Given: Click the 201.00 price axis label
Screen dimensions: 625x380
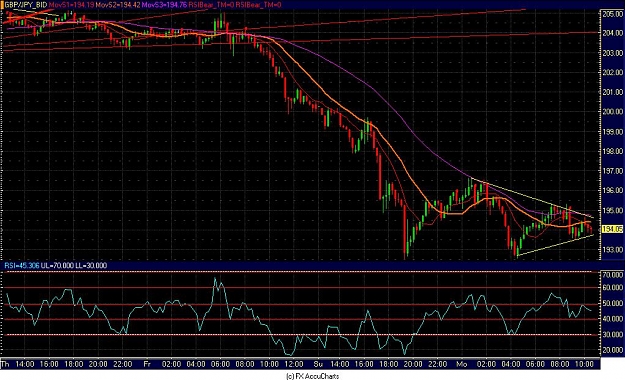Looking at the screenshot, I should [612, 93].
